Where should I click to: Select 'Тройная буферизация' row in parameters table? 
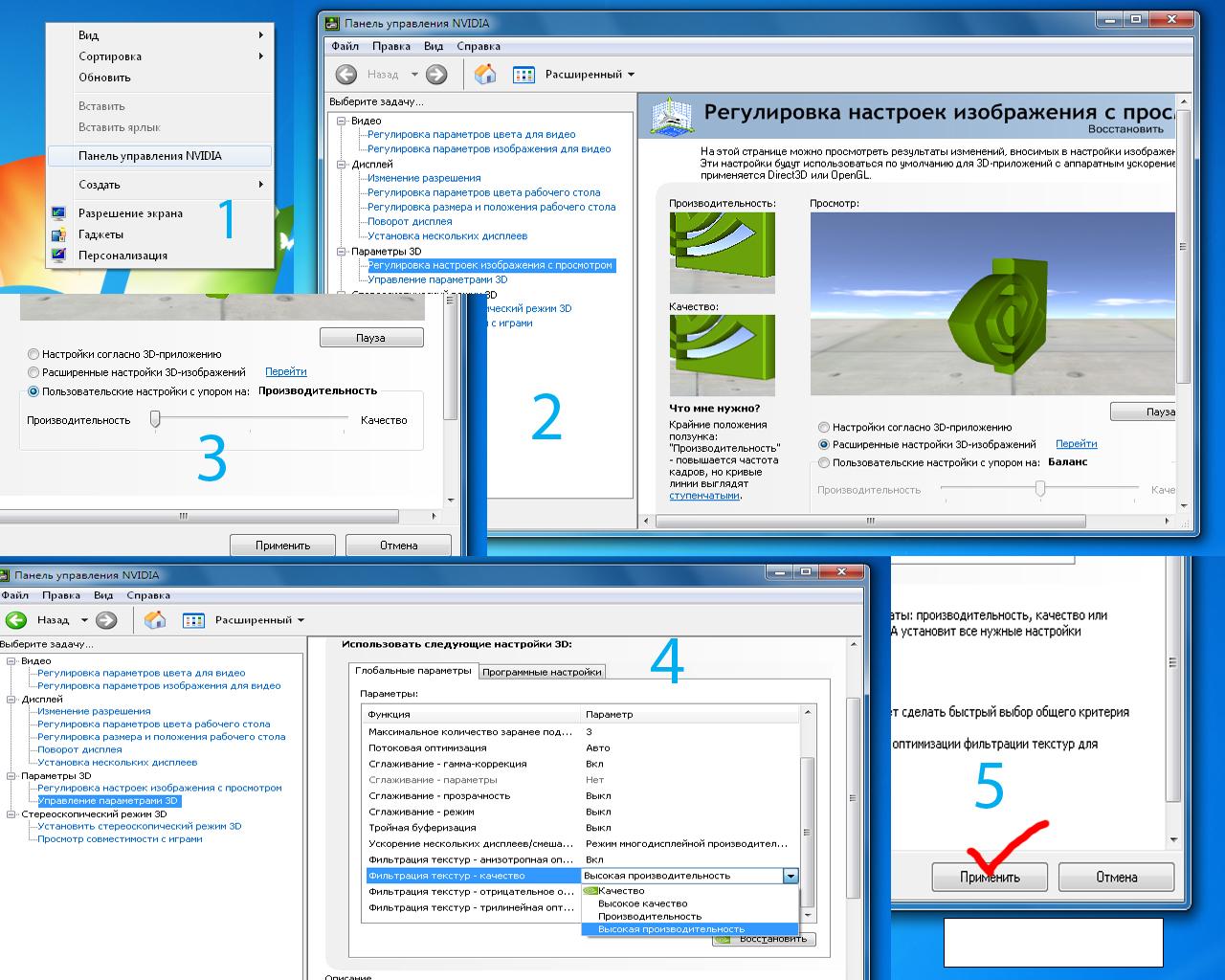coord(581,828)
